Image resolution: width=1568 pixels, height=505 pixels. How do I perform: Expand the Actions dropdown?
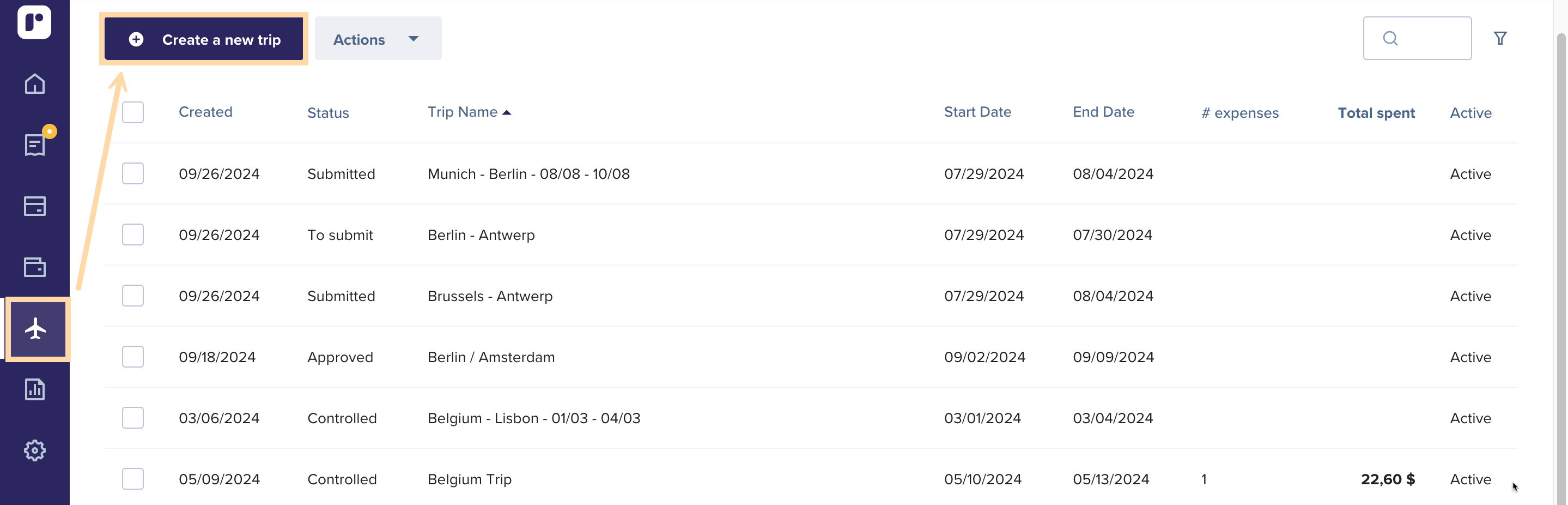[378, 38]
